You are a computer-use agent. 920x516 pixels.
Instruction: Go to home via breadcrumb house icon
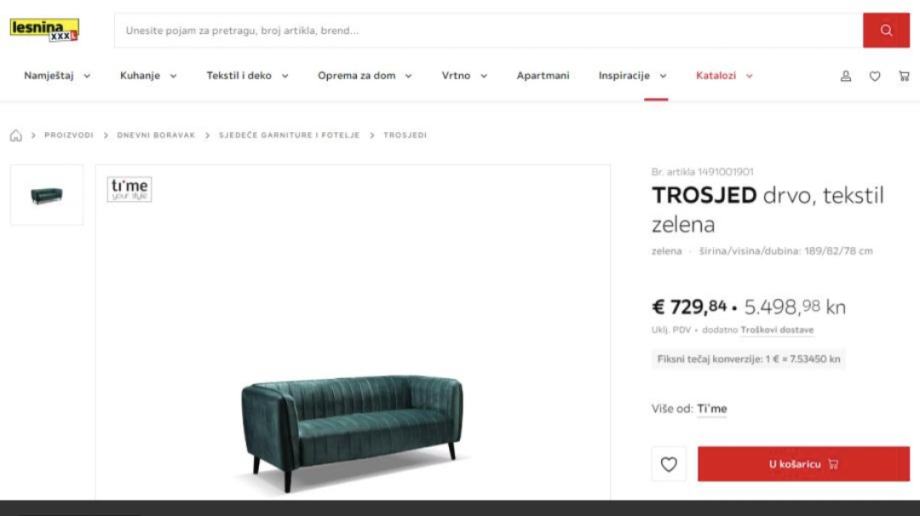(16, 136)
